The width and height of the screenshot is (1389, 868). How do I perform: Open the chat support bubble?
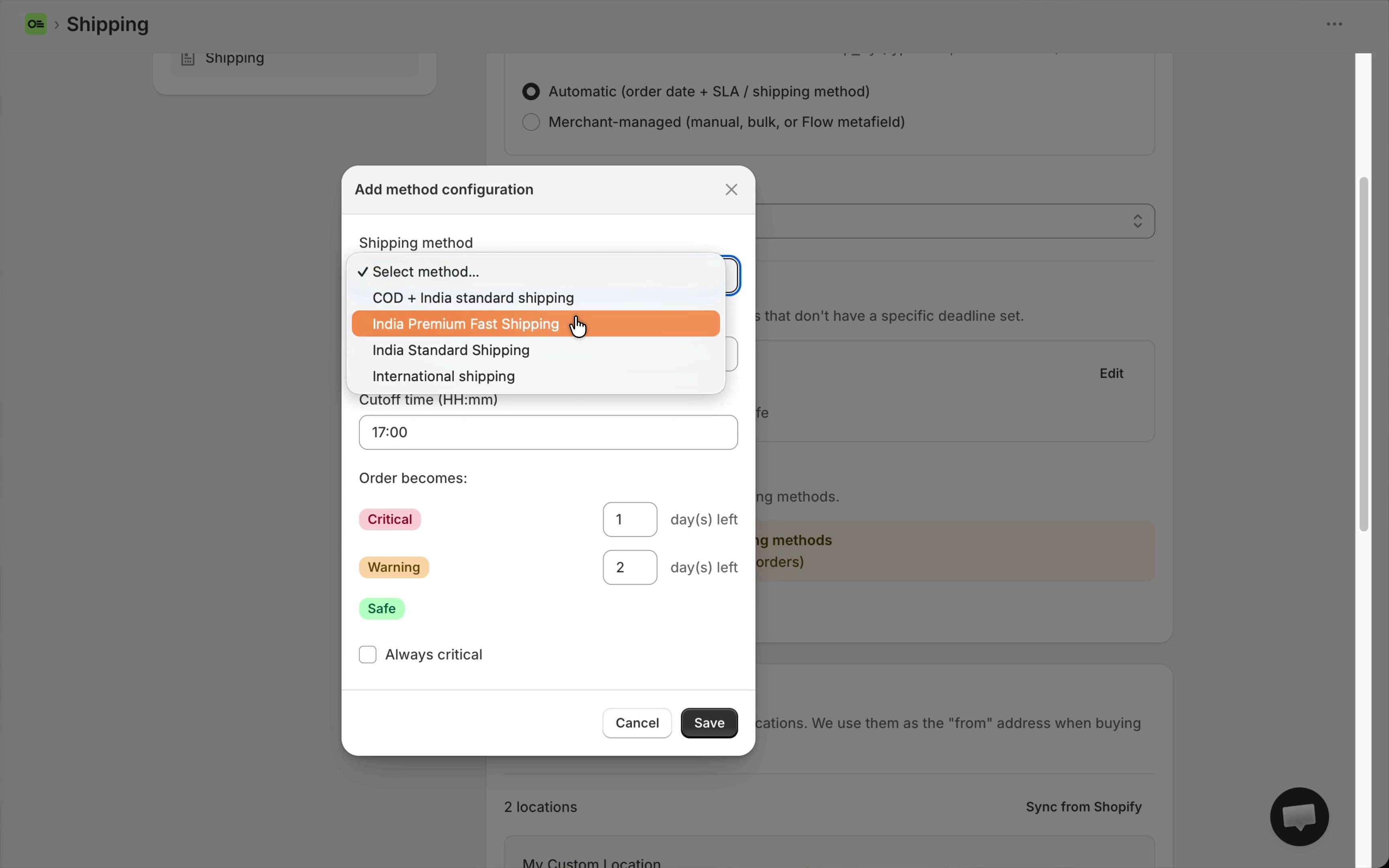click(x=1299, y=816)
